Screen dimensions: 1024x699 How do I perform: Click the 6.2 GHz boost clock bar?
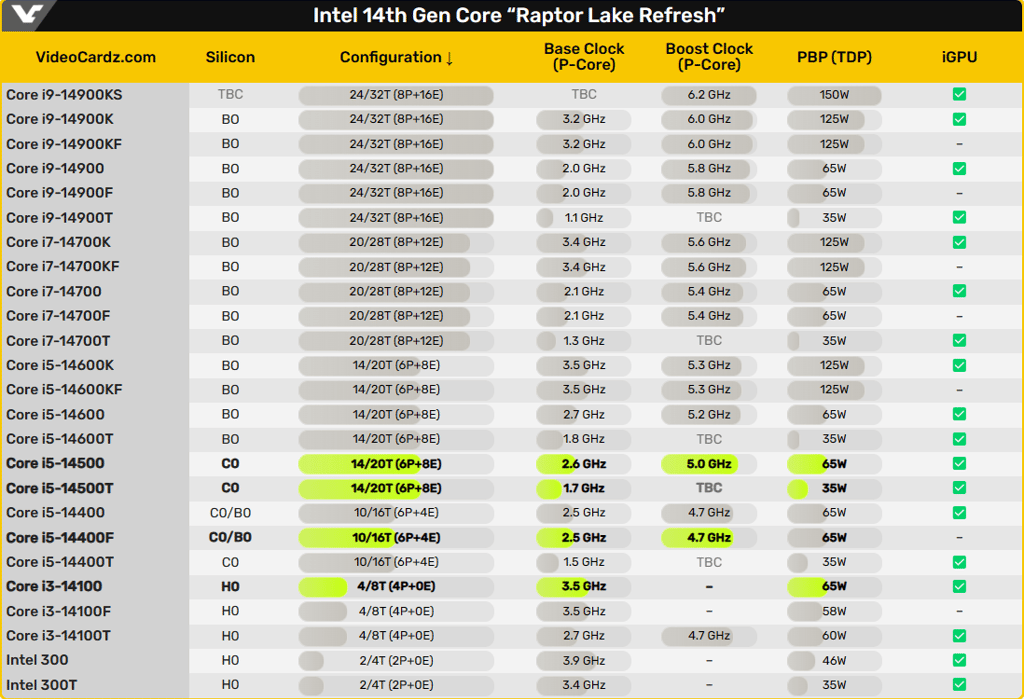(x=709, y=95)
